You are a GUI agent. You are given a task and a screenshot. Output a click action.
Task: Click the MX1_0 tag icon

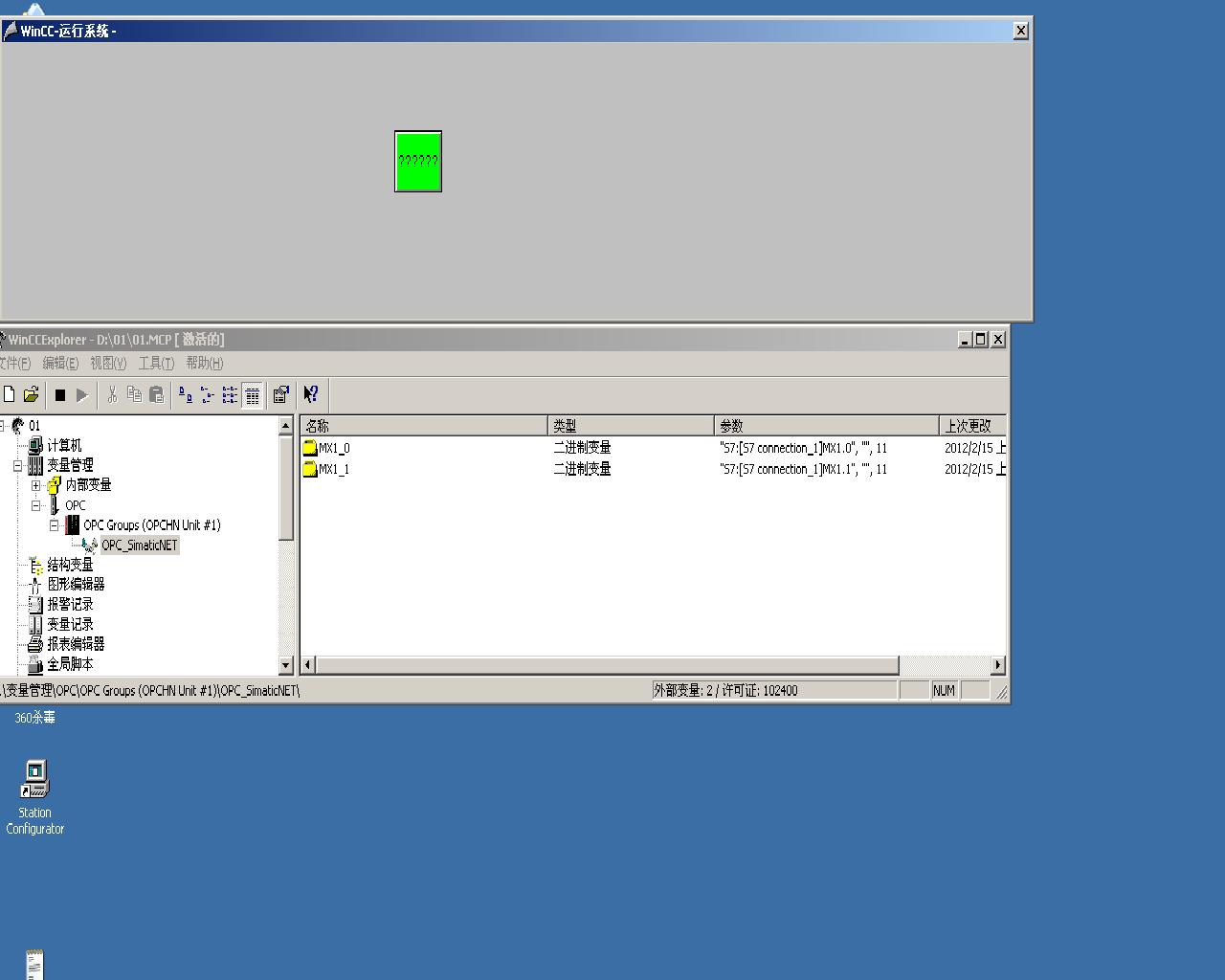point(310,448)
